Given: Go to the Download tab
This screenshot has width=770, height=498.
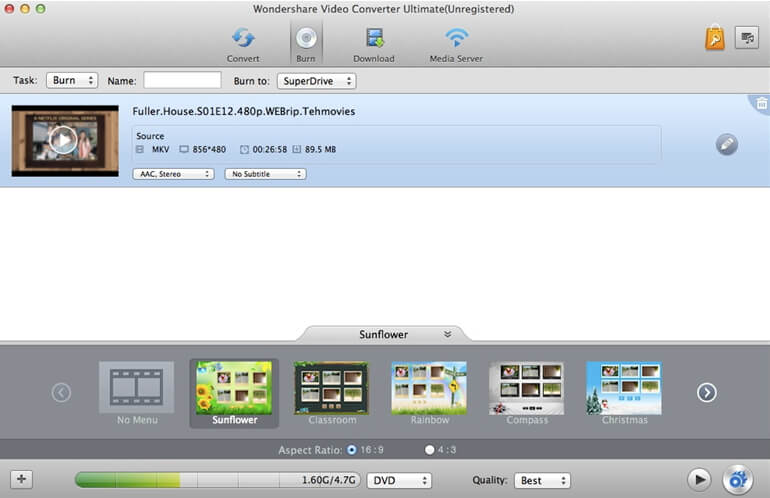Looking at the screenshot, I should point(374,44).
